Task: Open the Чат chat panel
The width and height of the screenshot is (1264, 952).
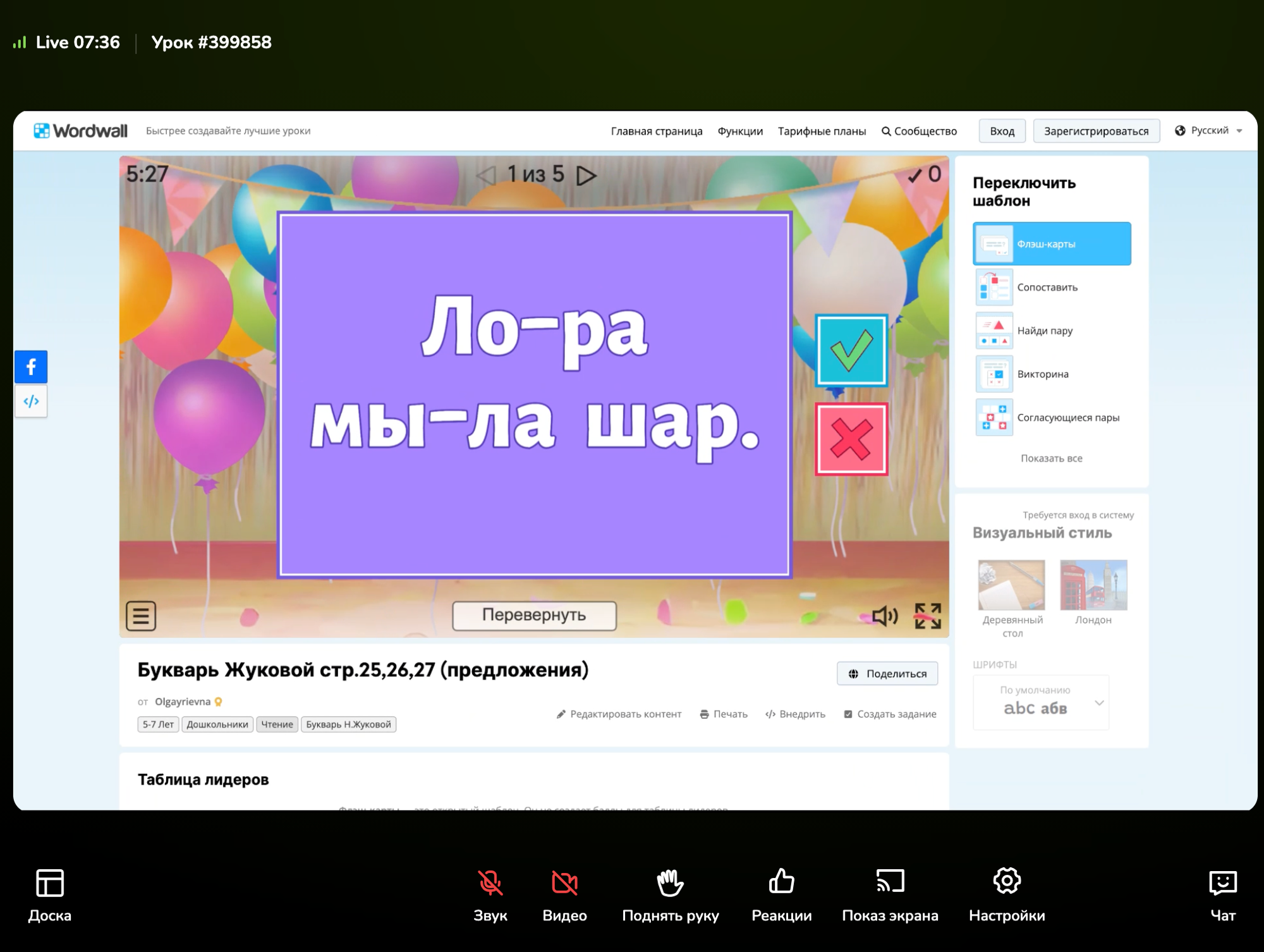Action: tap(1223, 896)
